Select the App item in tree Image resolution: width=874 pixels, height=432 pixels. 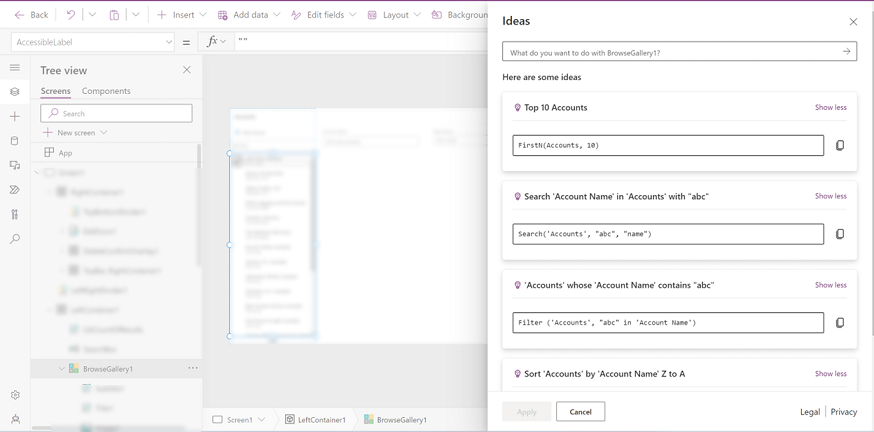[x=65, y=153]
